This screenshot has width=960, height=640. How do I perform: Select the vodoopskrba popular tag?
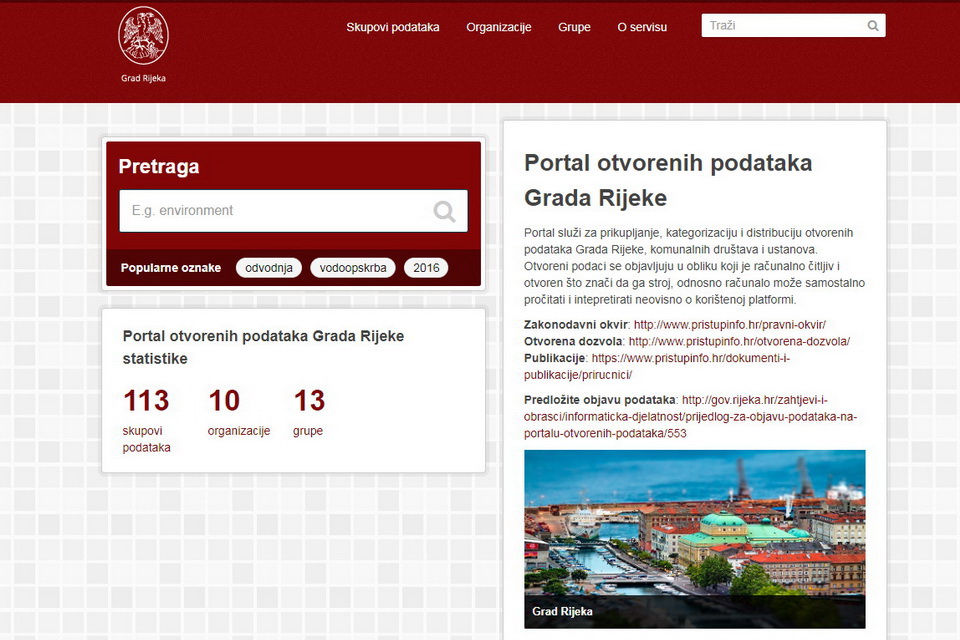(352, 267)
